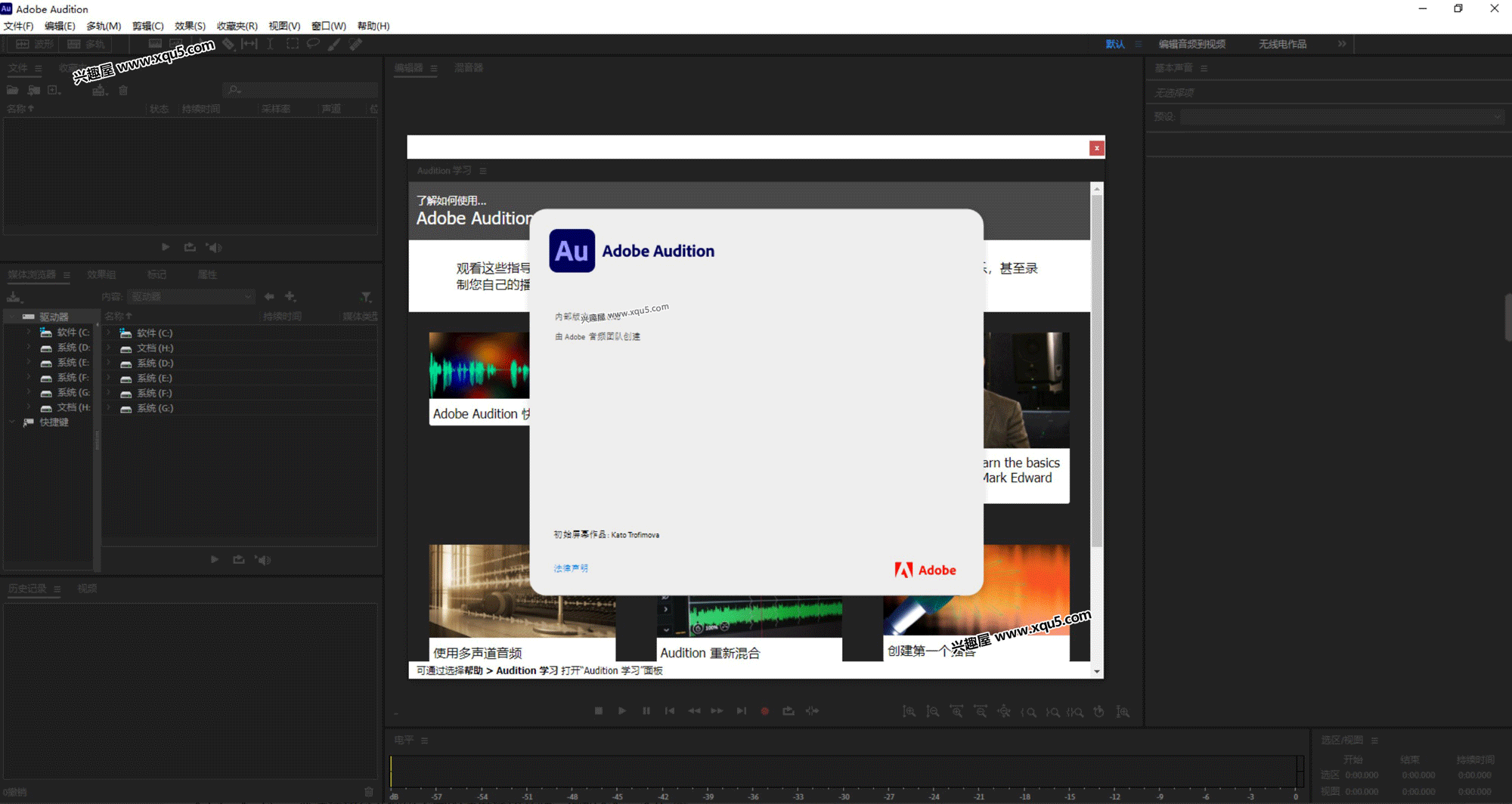
Task: Open the file type filter in Media Browser
Action: 366,297
